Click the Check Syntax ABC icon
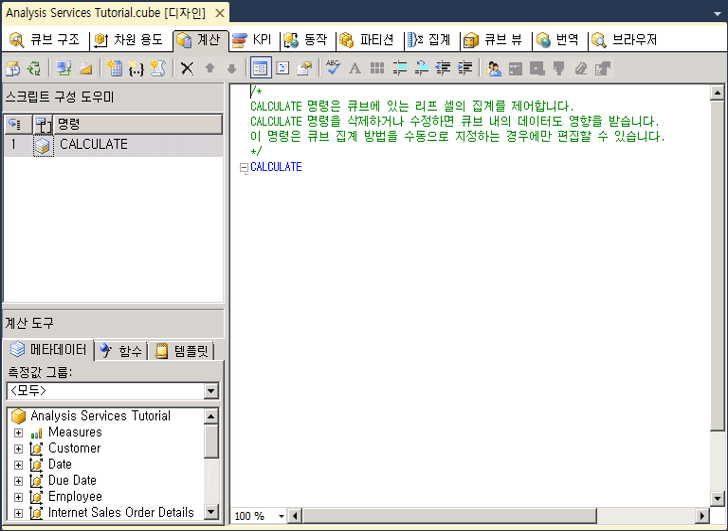 coord(333,68)
